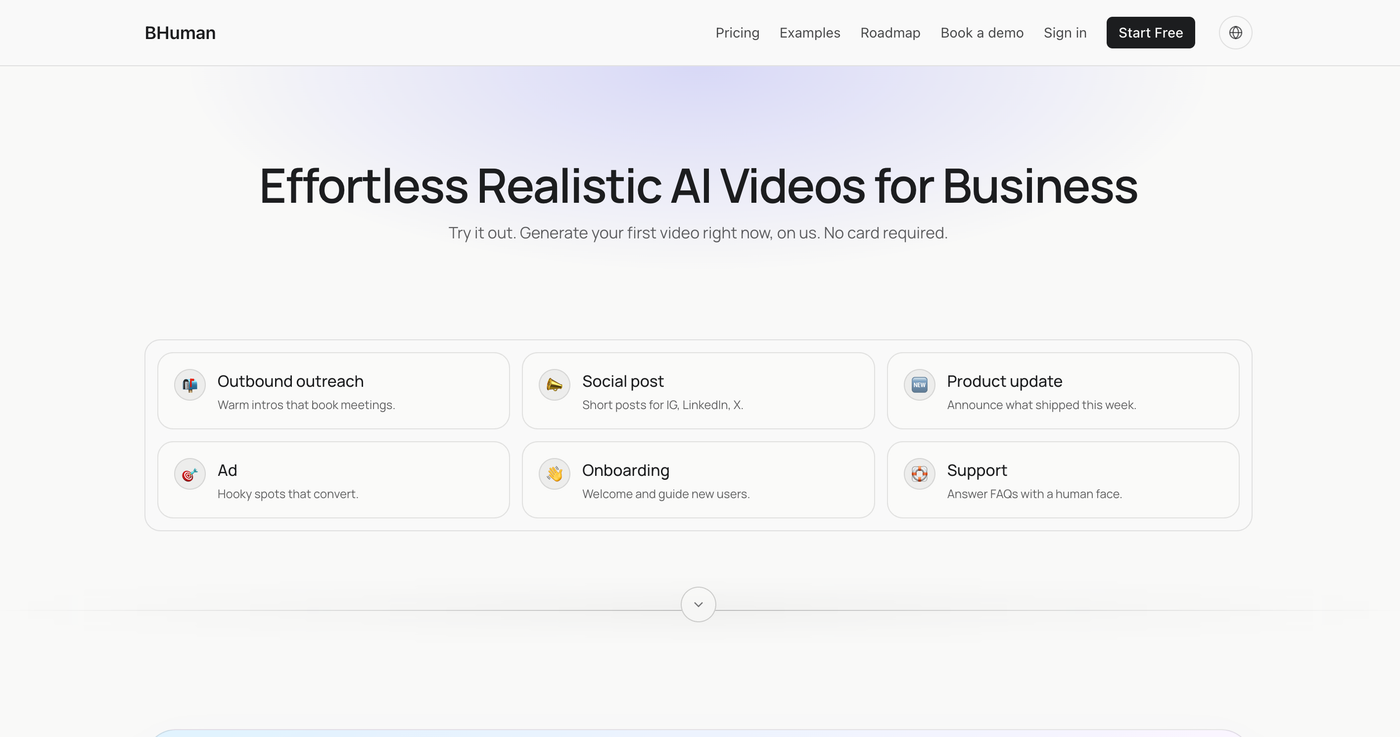Screen dimensions: 1400x737
Task: Go to Examples in the navigation
Action: [810, 33]
